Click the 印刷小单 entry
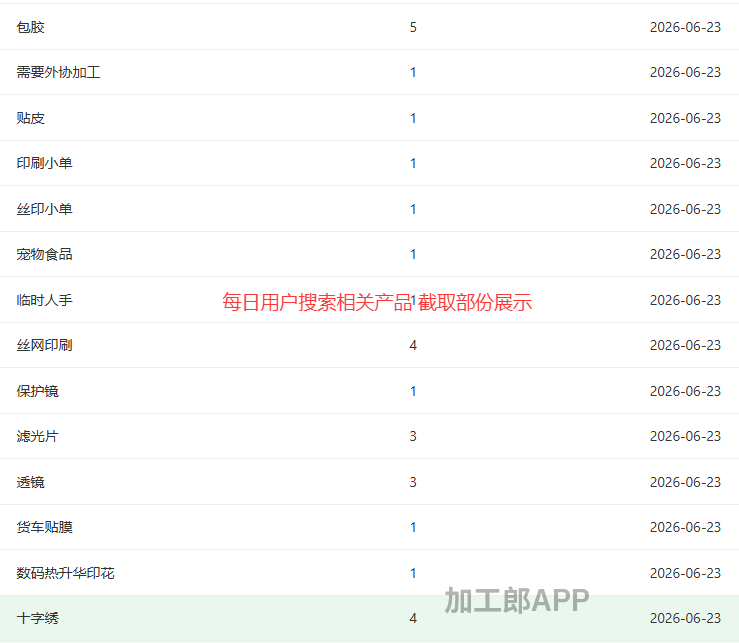 (x=44, y=163)
